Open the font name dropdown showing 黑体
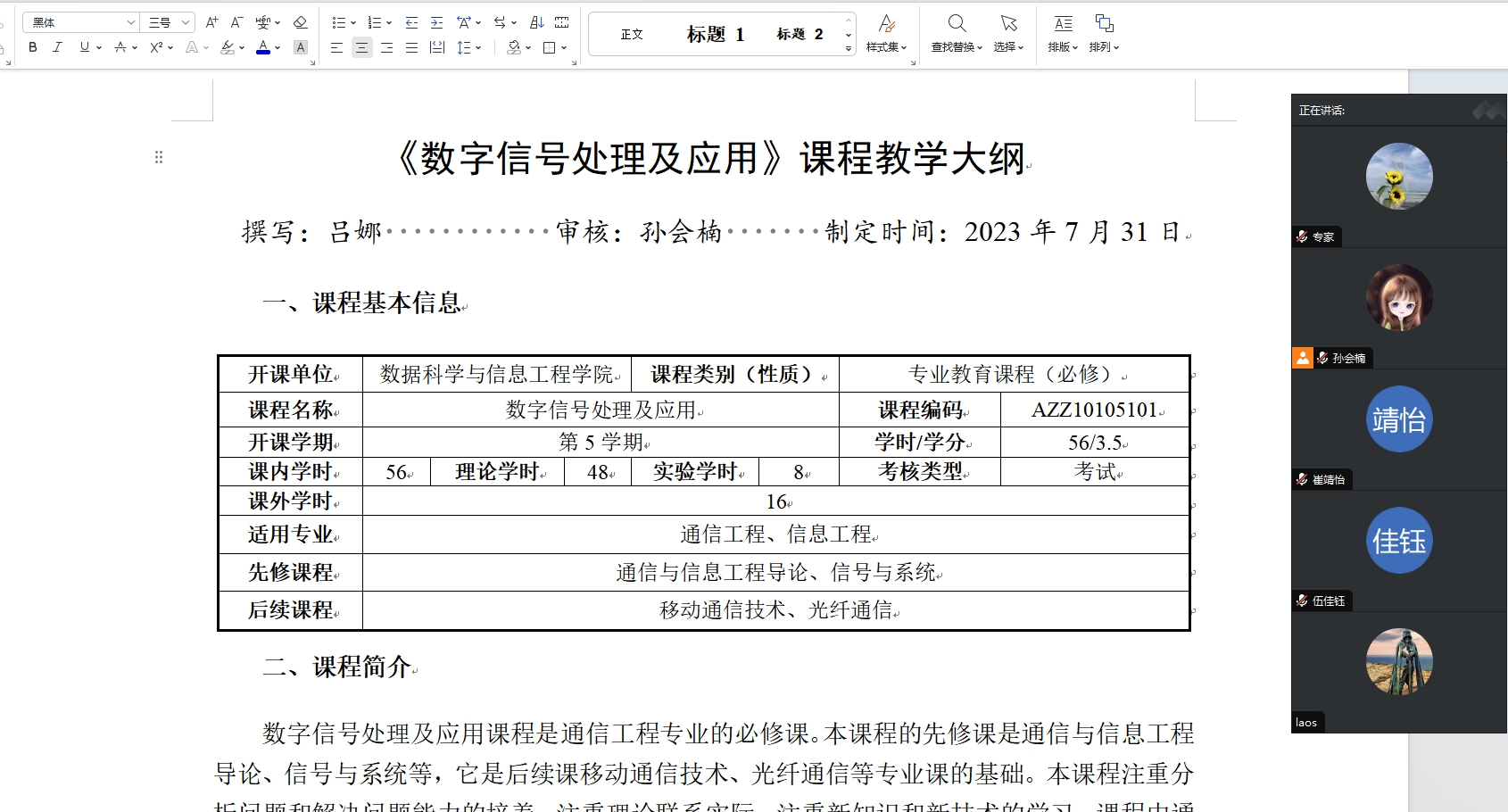1508x812 pixels. 80,22
